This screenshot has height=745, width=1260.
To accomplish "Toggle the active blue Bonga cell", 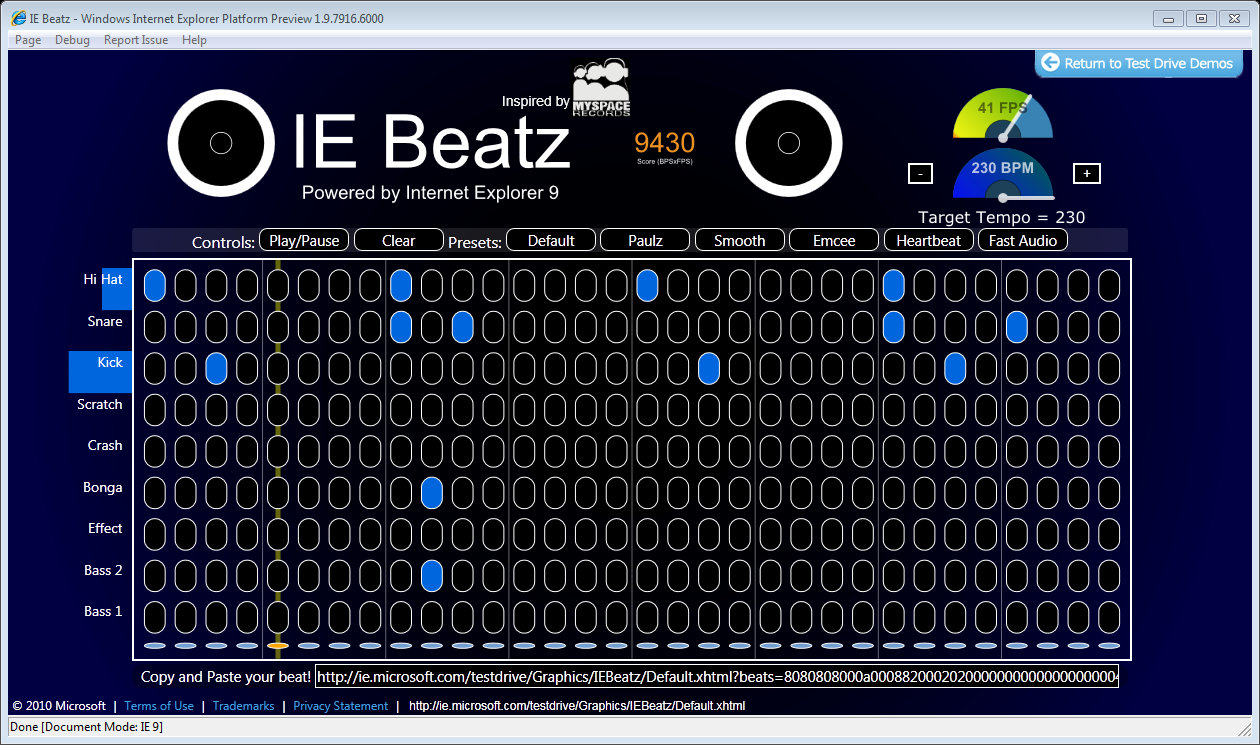I will click(432, 493).
